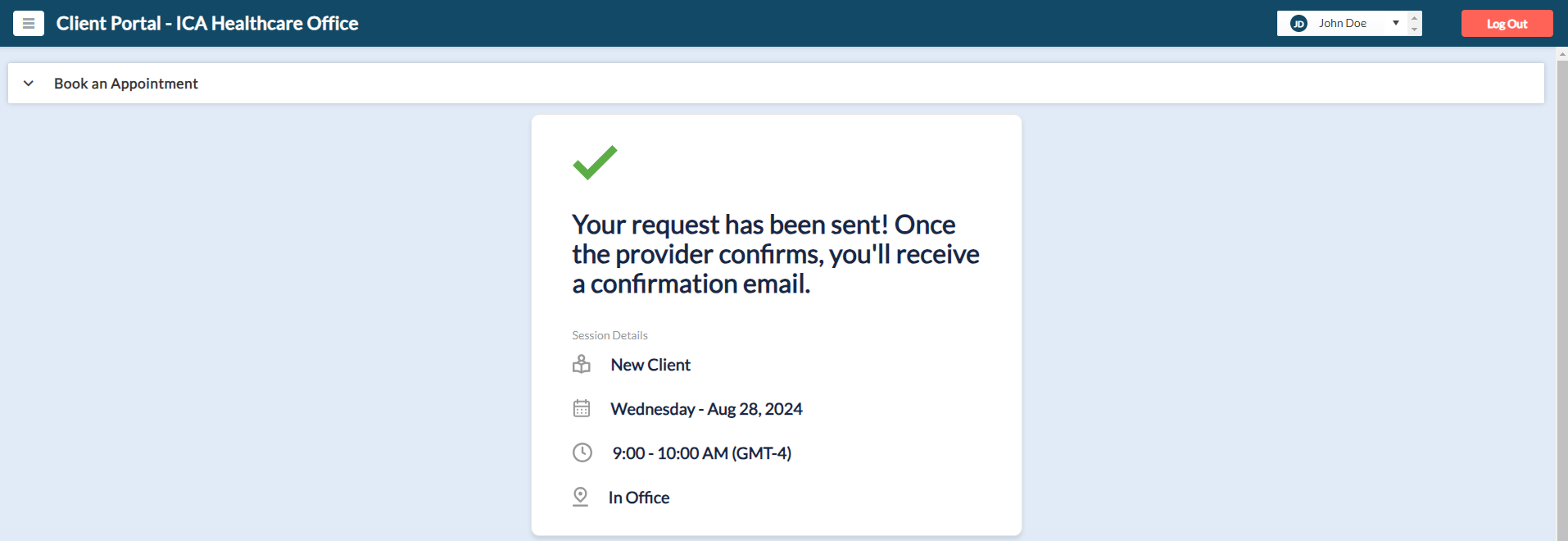Click the In Office location pin icon
Screen dimensions: 1568x541
click(580, 497)
